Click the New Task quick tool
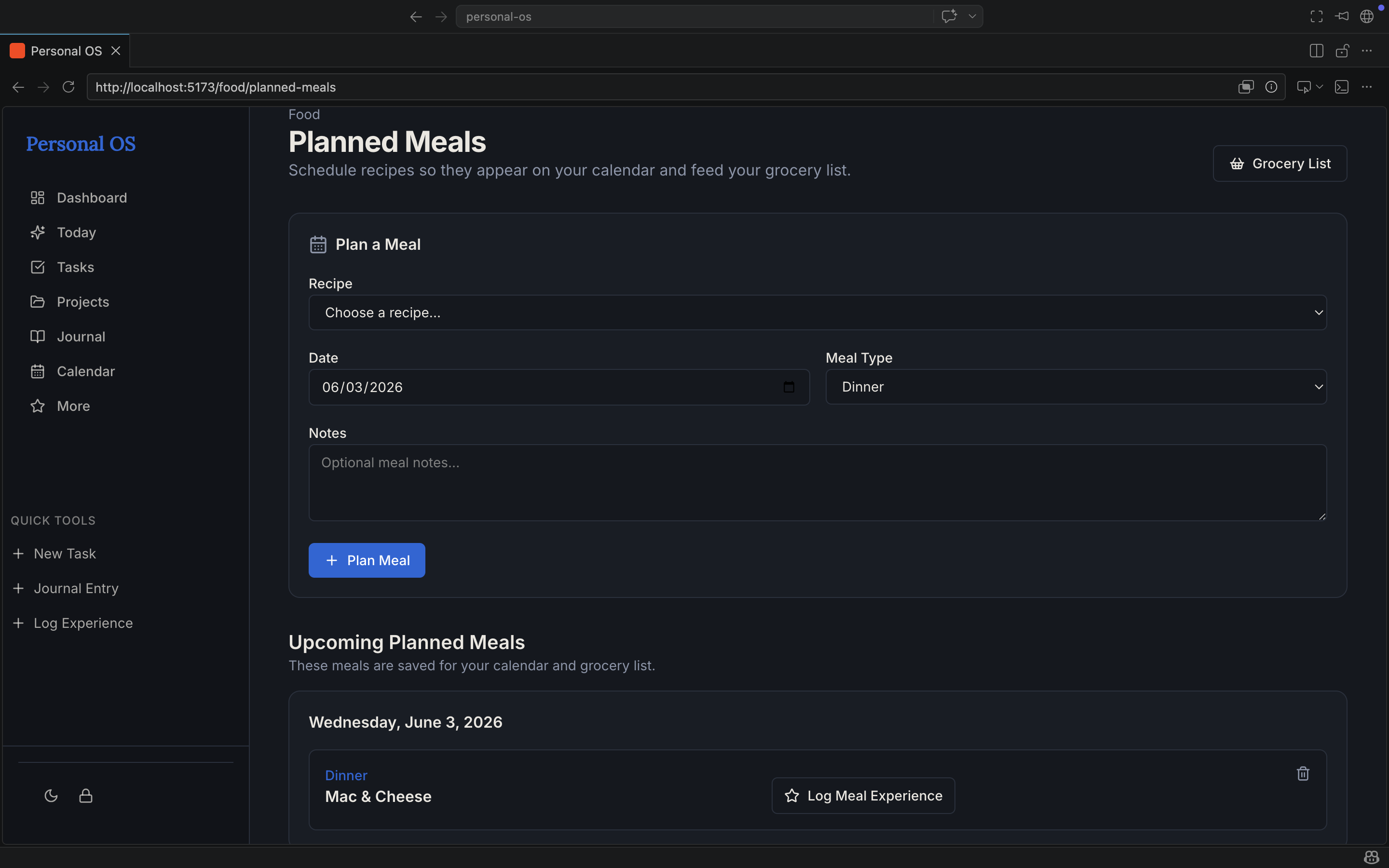The height and width of the screenshot is (868, 1389). [x=54, y=554]
